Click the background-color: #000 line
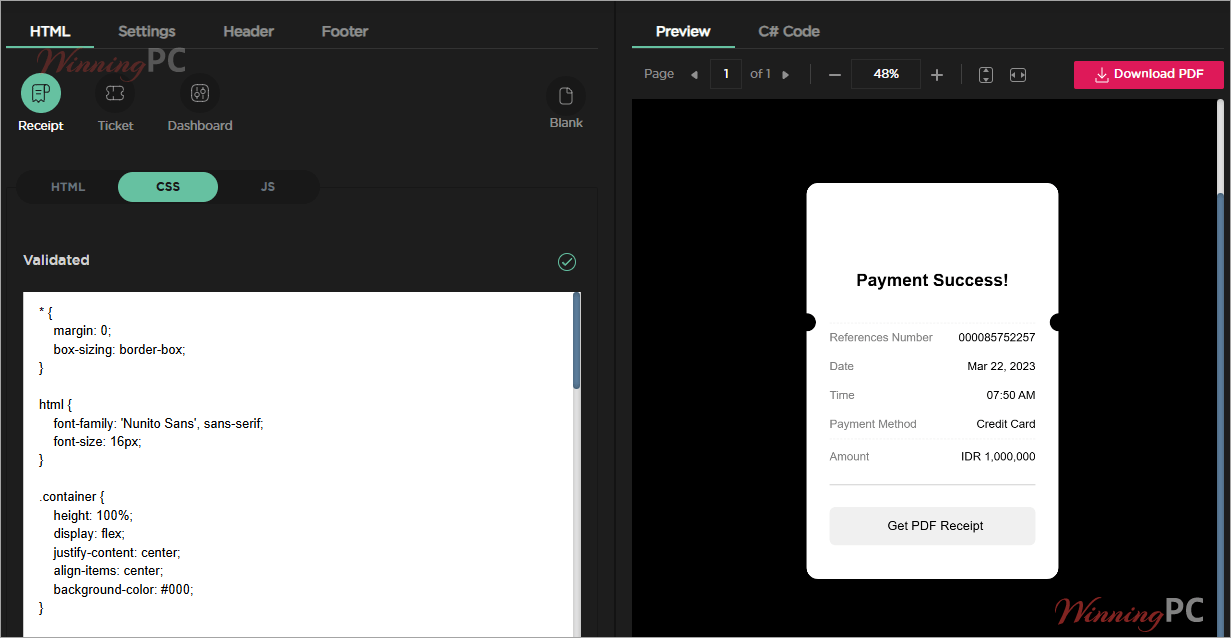The height and width of the screenshot is (638, 1231). coord(123,589)
